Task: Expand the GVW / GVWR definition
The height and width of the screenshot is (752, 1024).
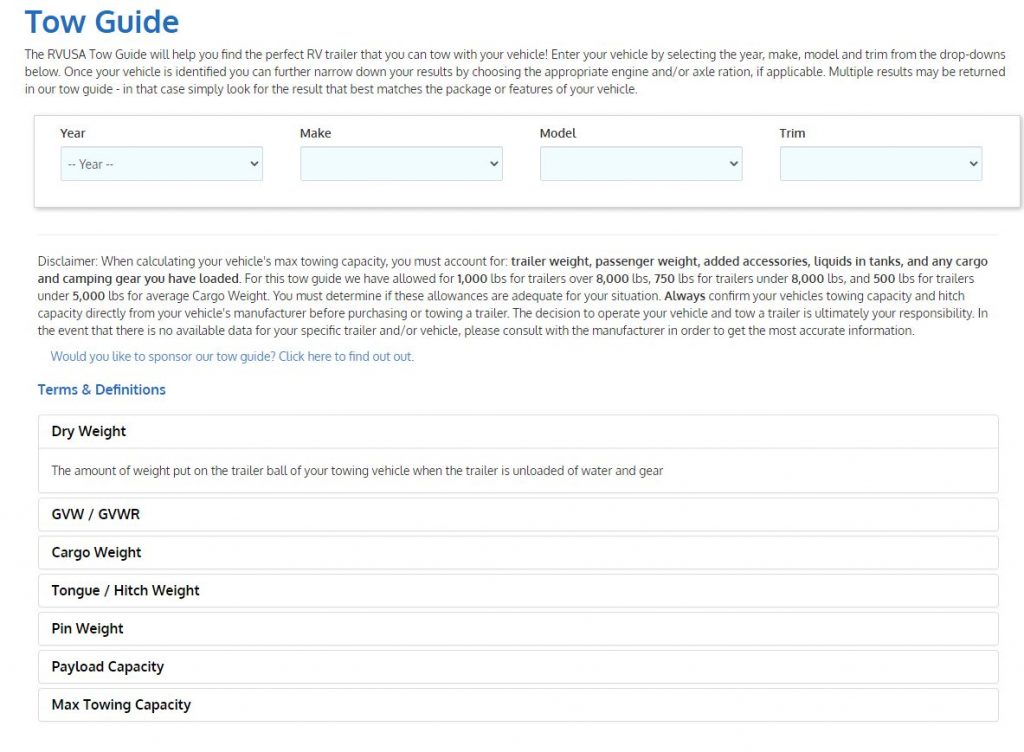Action: click(518, 514)
